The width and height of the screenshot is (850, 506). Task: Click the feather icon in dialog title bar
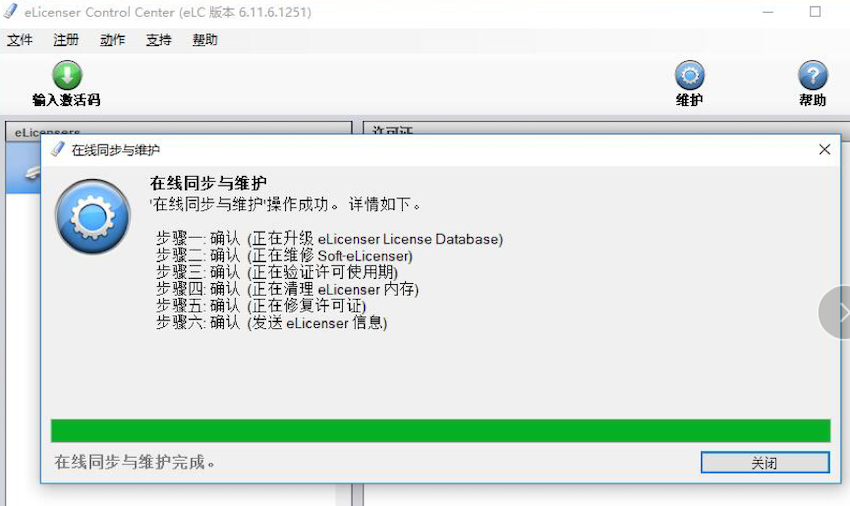[x=57, y=149]
